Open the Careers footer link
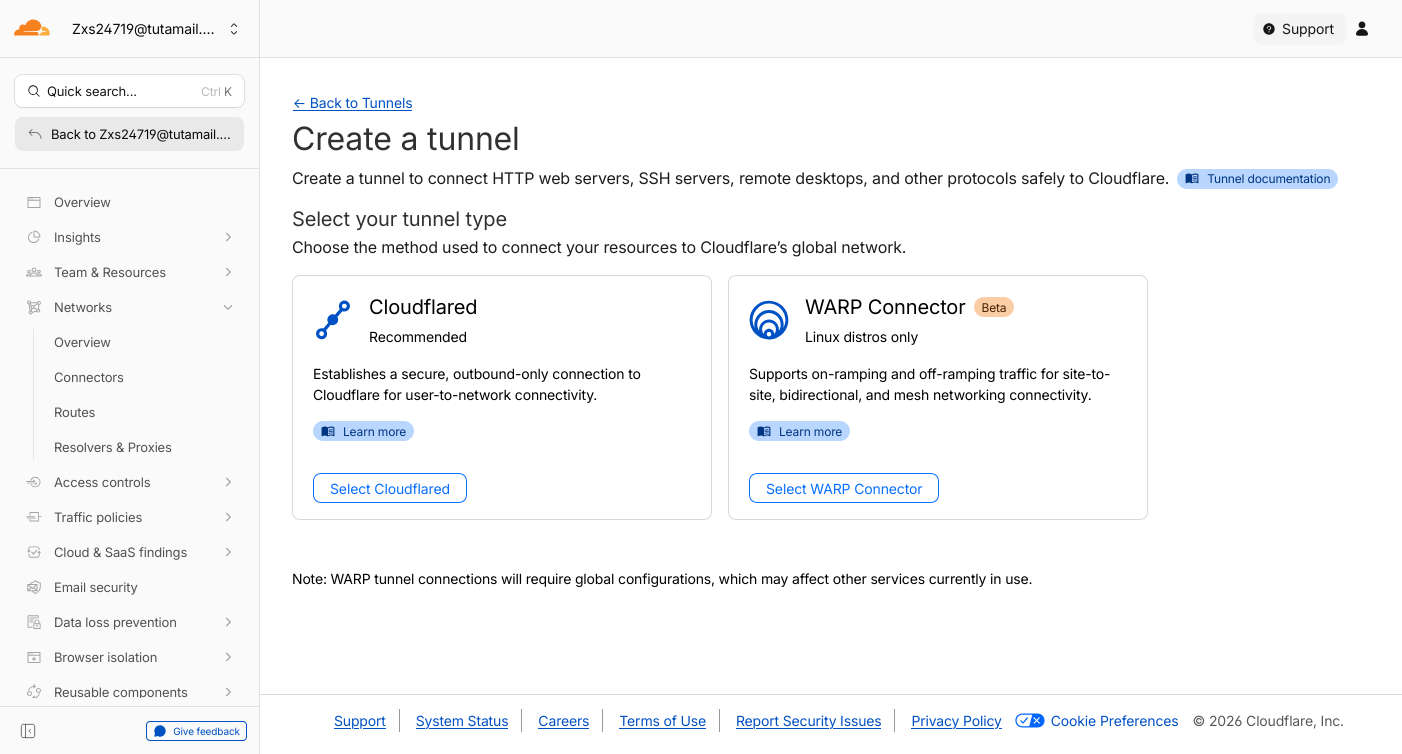Image resolution: width=1402 pixels, height=754 pixels. [x=564, y=721]
